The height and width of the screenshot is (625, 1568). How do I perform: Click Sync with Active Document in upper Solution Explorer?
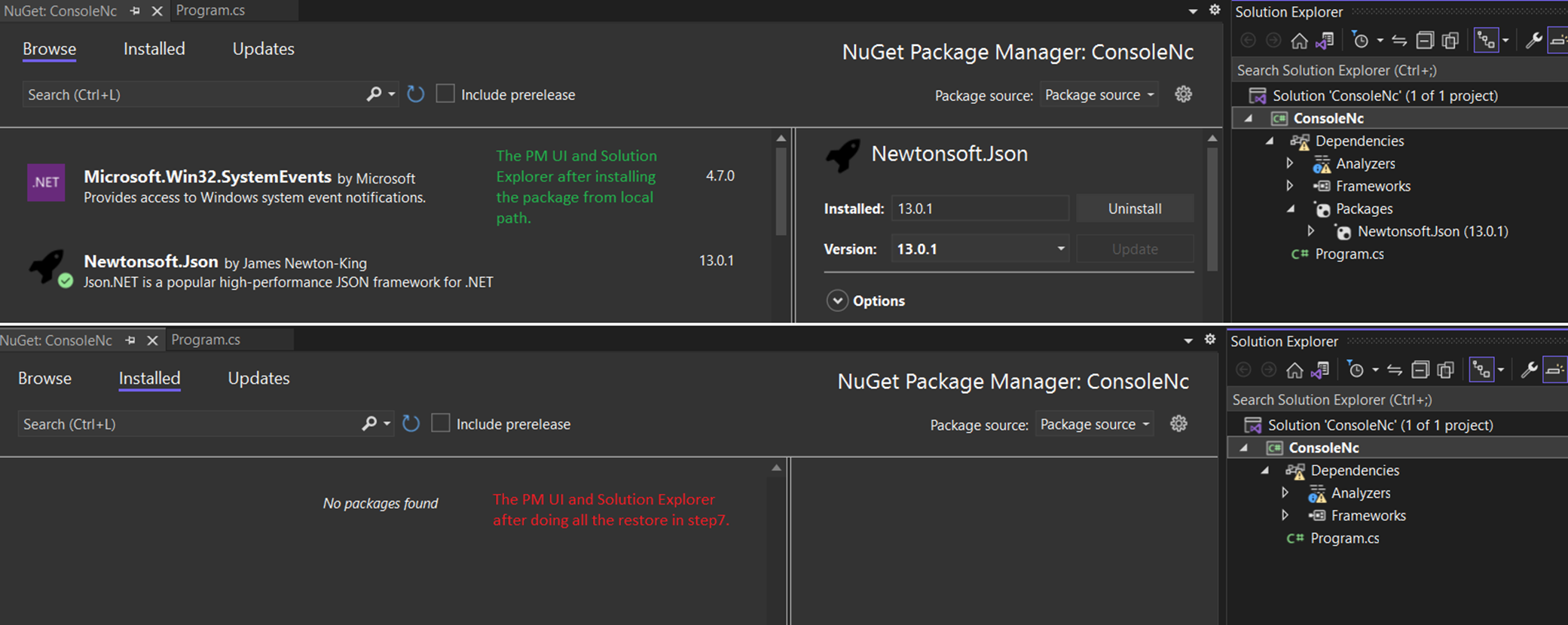click(1399, 41)
